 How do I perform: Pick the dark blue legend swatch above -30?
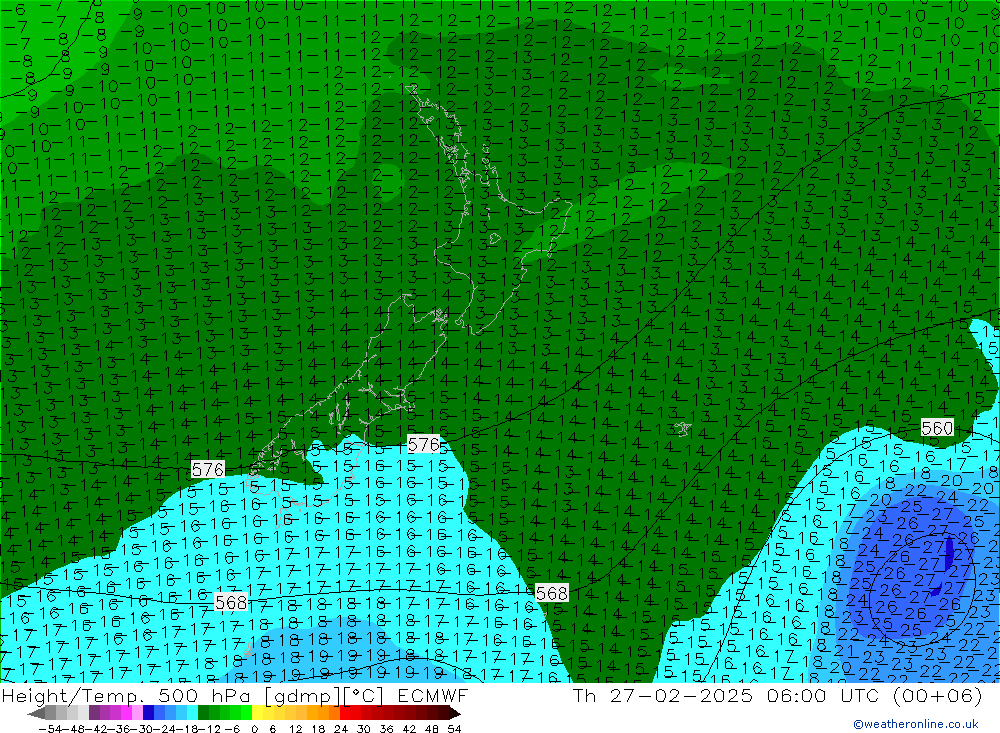coord(148,713)
